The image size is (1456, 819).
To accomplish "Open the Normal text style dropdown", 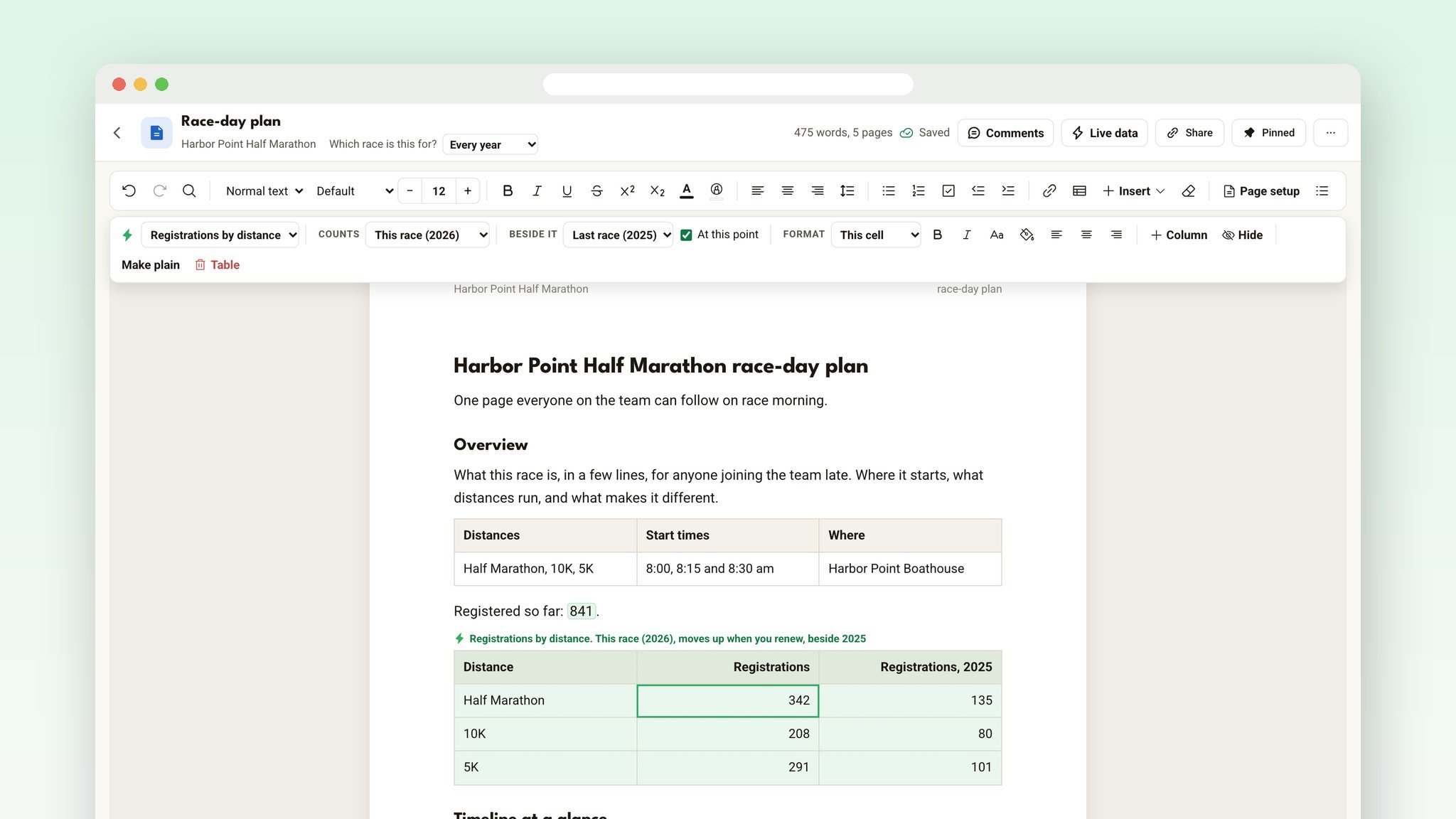I will tap(264, 191).
